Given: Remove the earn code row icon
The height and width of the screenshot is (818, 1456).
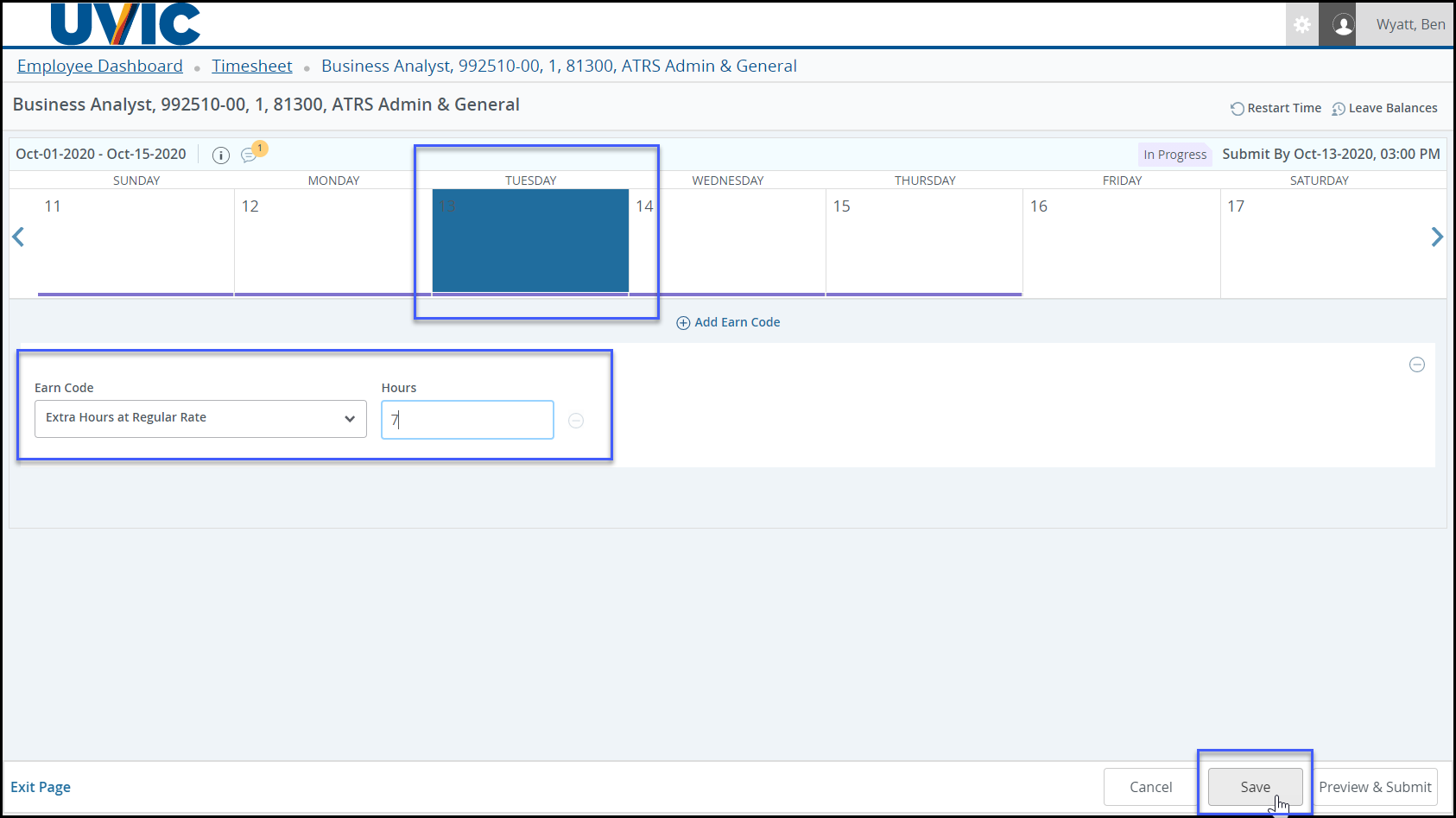Looking at the screenshot, I should pyautogui.click(x=1416, y=365).
